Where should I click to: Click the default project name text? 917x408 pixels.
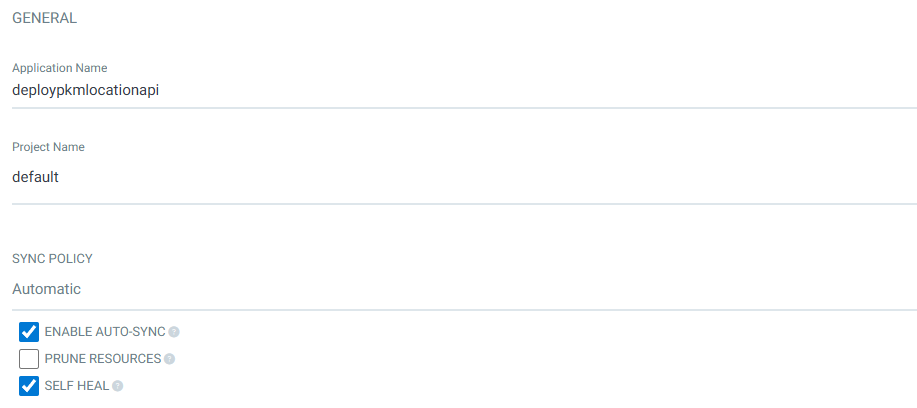tap(36, 177)
